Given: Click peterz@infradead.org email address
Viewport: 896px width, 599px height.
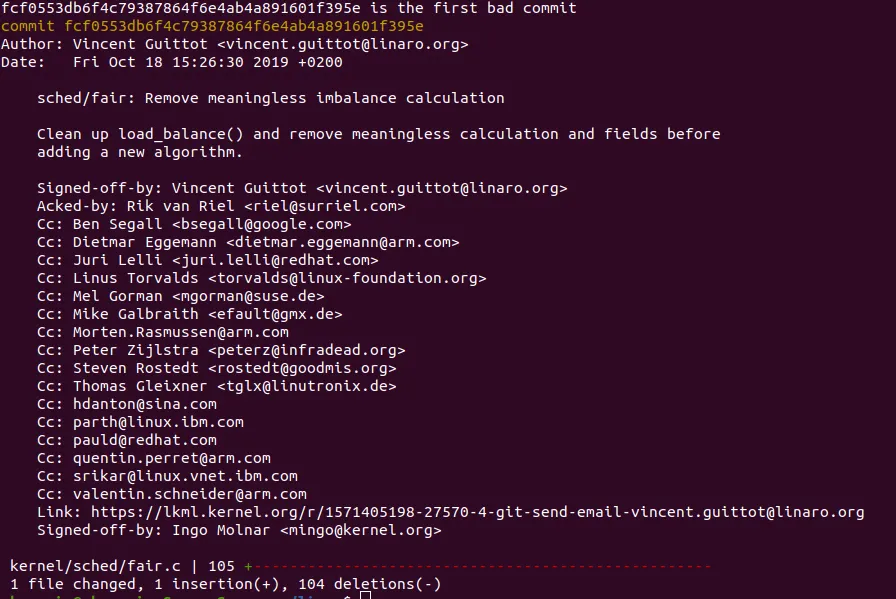Looking at the screenshot, I should pos(306,350).
